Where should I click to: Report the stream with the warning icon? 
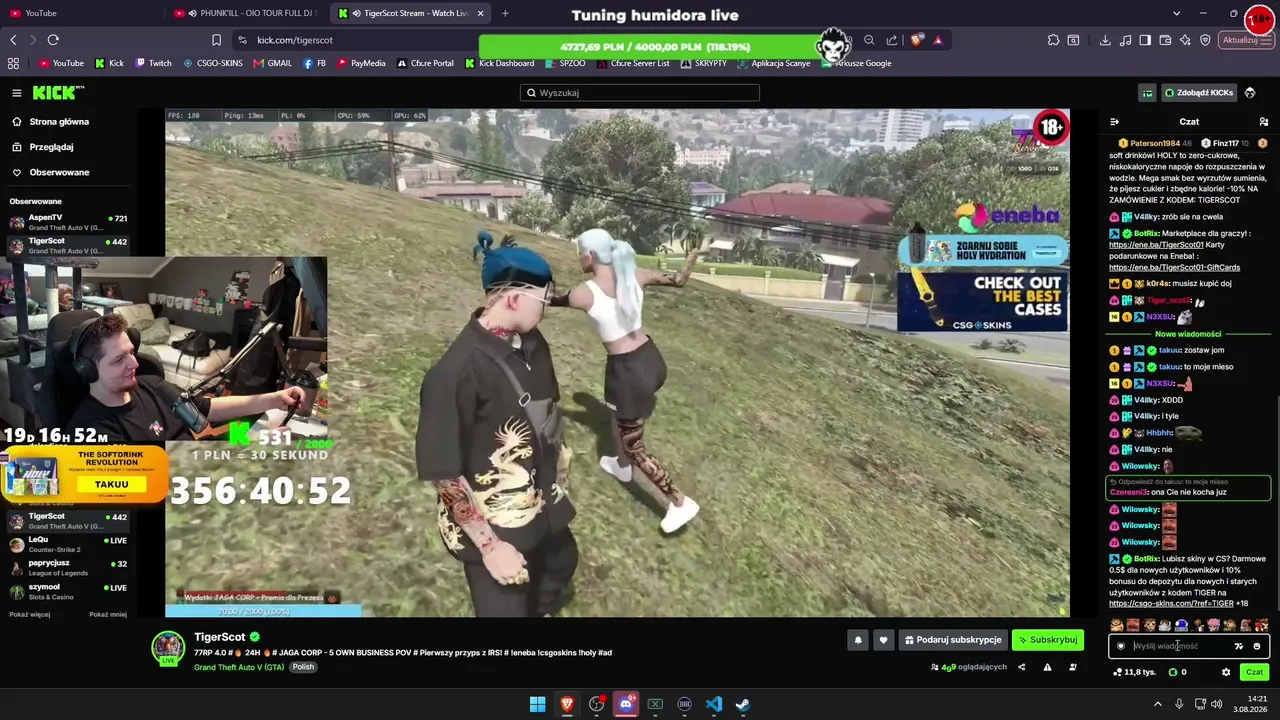point(1048,667)
